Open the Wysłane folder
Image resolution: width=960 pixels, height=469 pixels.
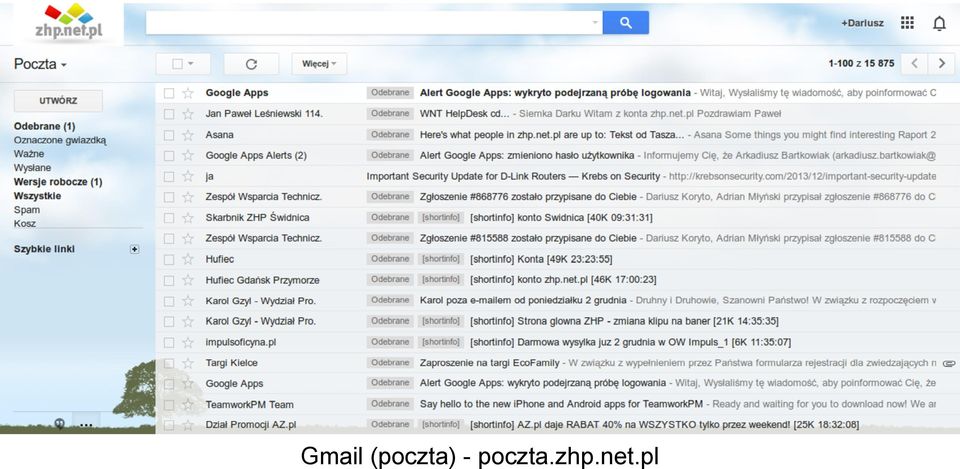(32, 167)
